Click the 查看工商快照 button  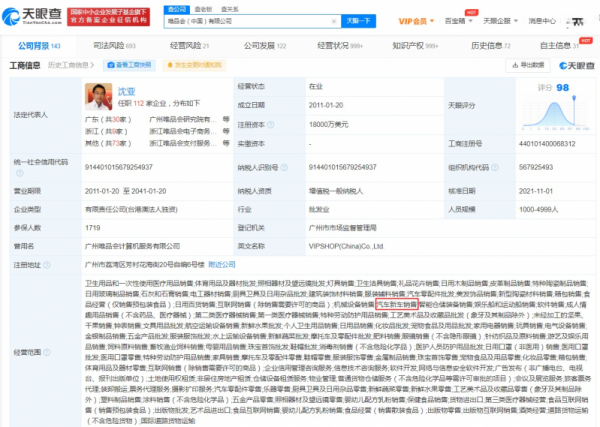[129, 65]
